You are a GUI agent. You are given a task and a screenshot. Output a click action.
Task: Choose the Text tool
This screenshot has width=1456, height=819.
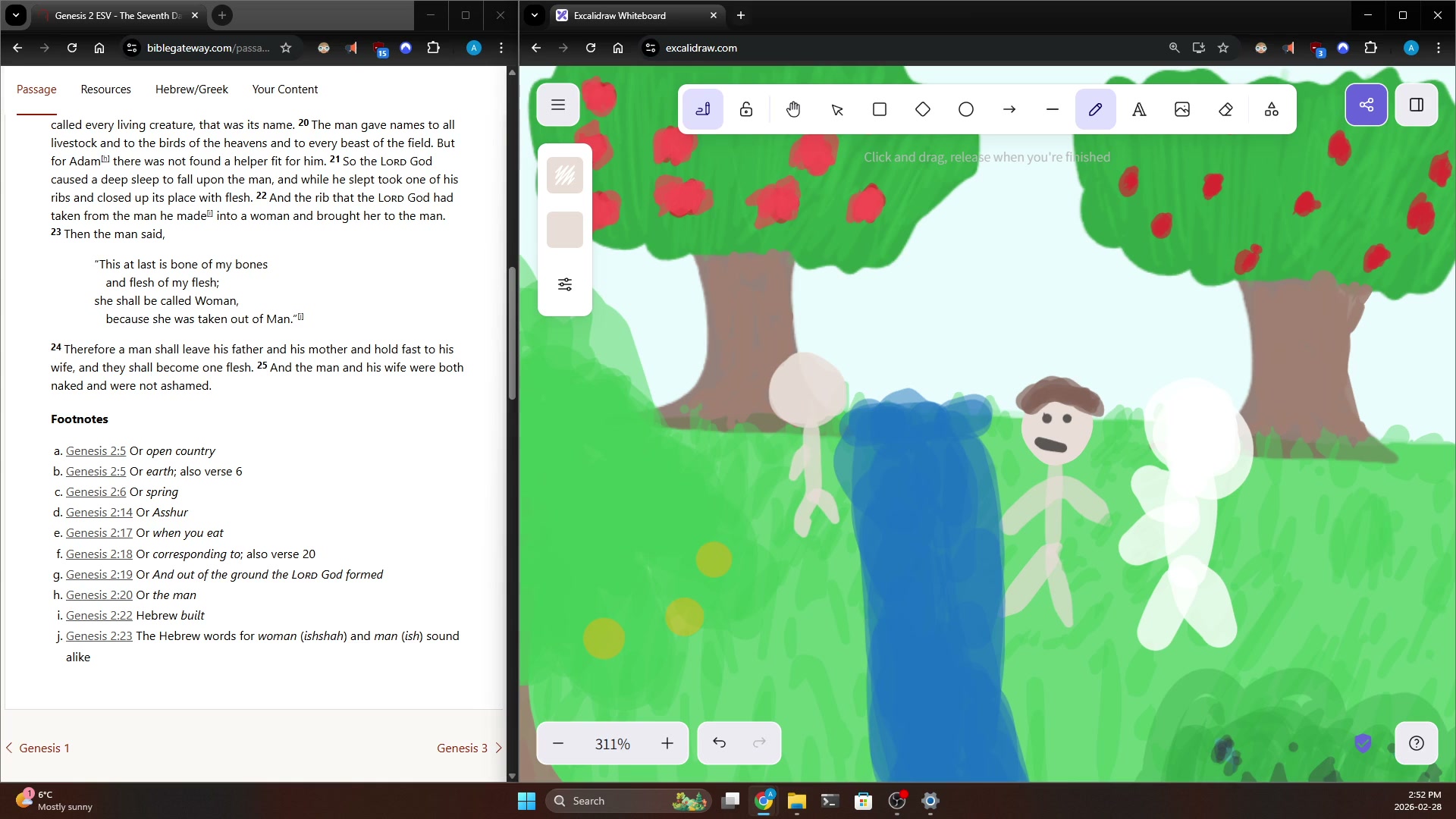pos(1138,109)
